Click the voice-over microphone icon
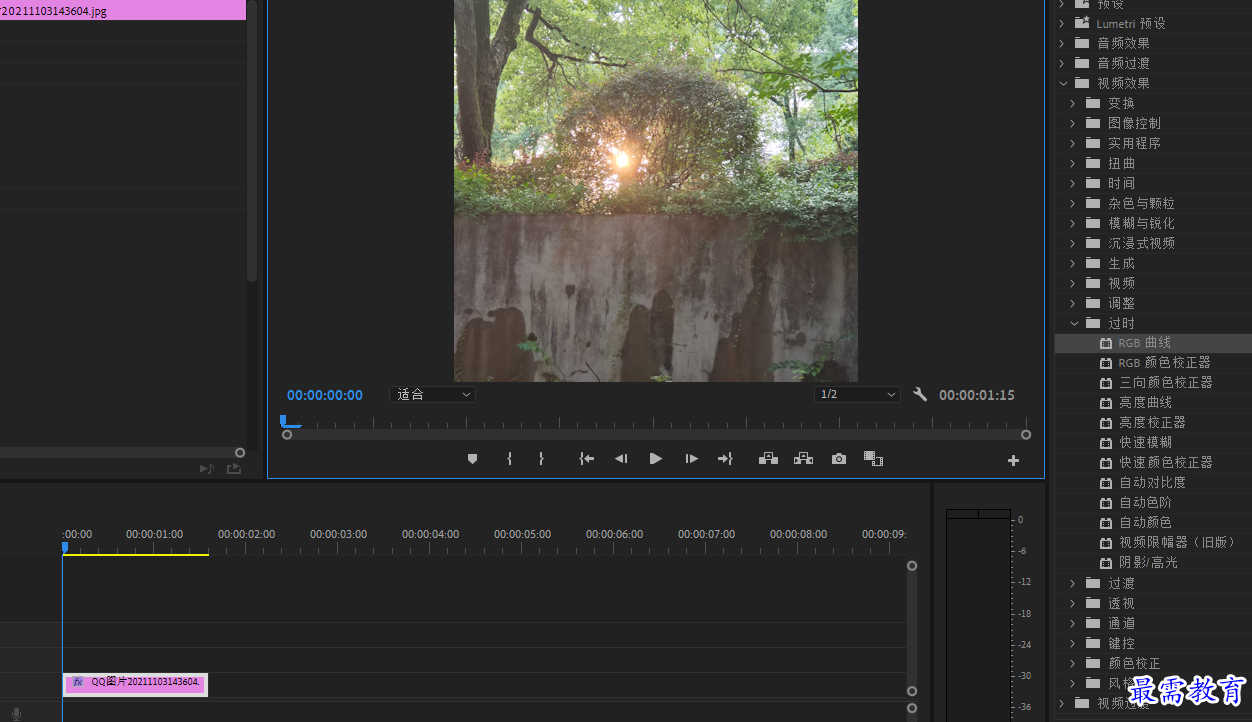 [16, 714]
